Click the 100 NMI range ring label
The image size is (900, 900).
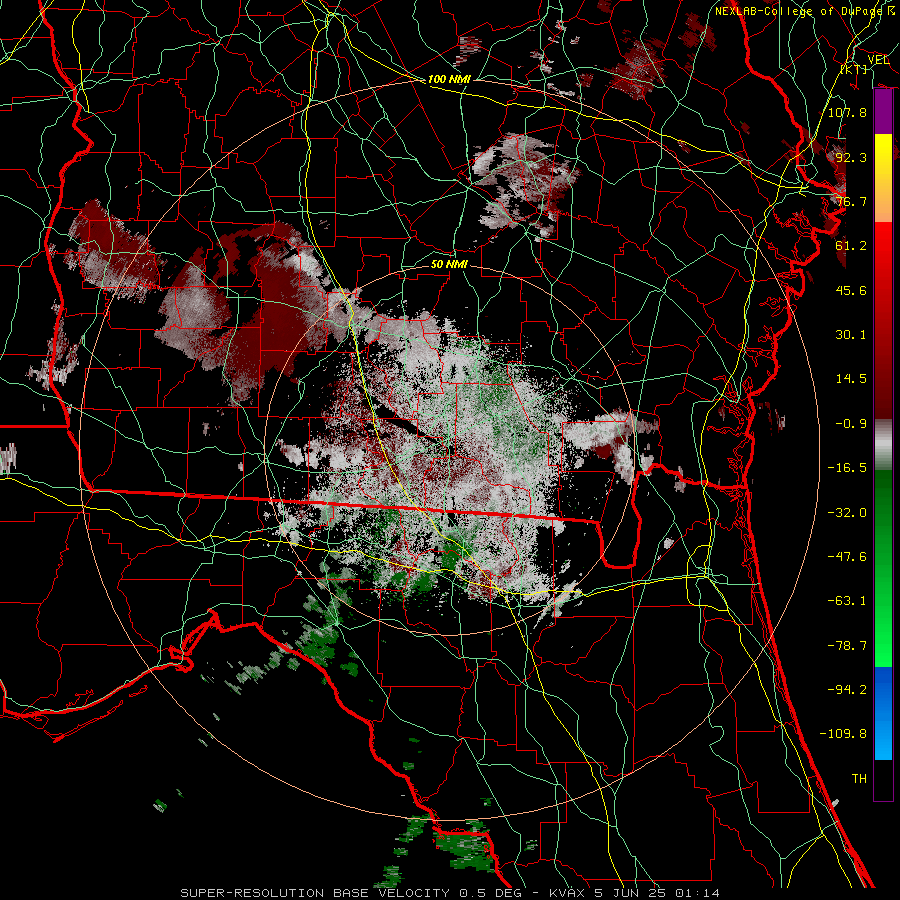coord(449,79)
